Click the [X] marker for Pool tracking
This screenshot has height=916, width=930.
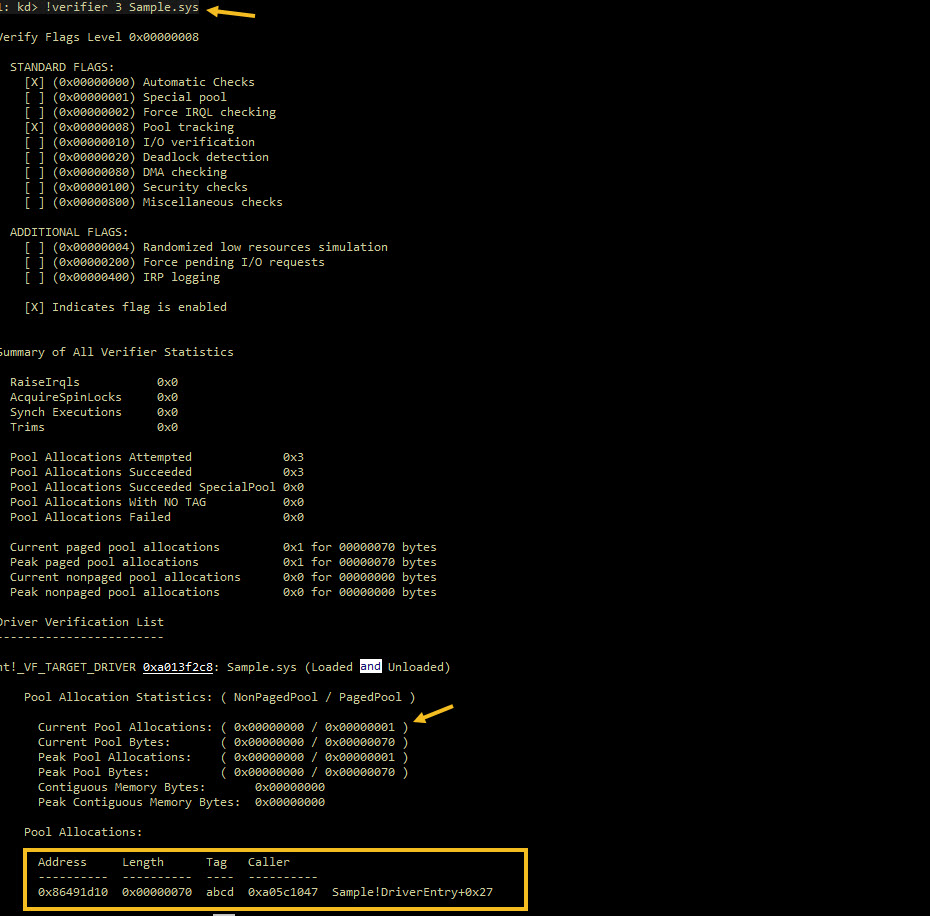34,127
